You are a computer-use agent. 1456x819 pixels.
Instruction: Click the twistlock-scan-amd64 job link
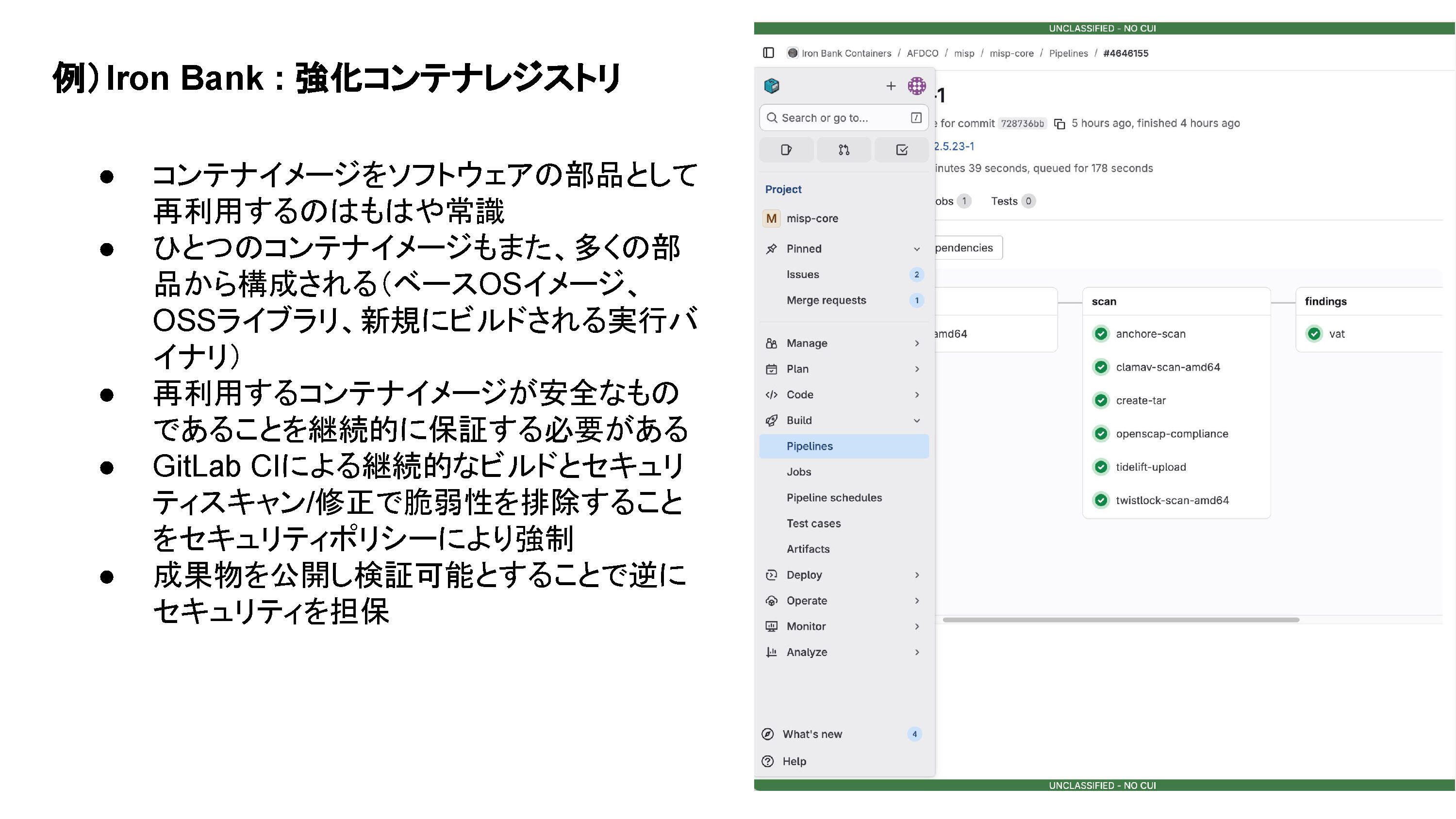pyautogui.click(x=1172, y=500)
